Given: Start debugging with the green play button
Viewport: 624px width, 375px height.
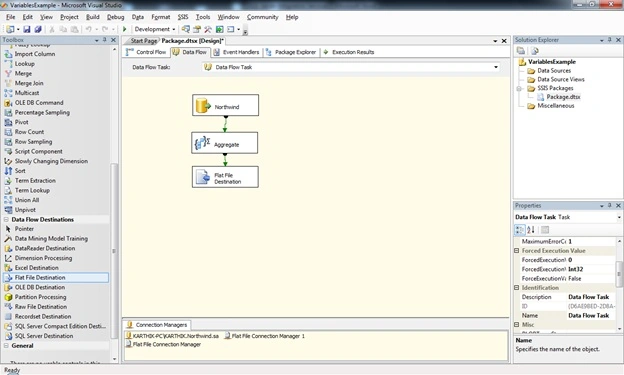Looking at the screenshot, I should tap(125, 29).
